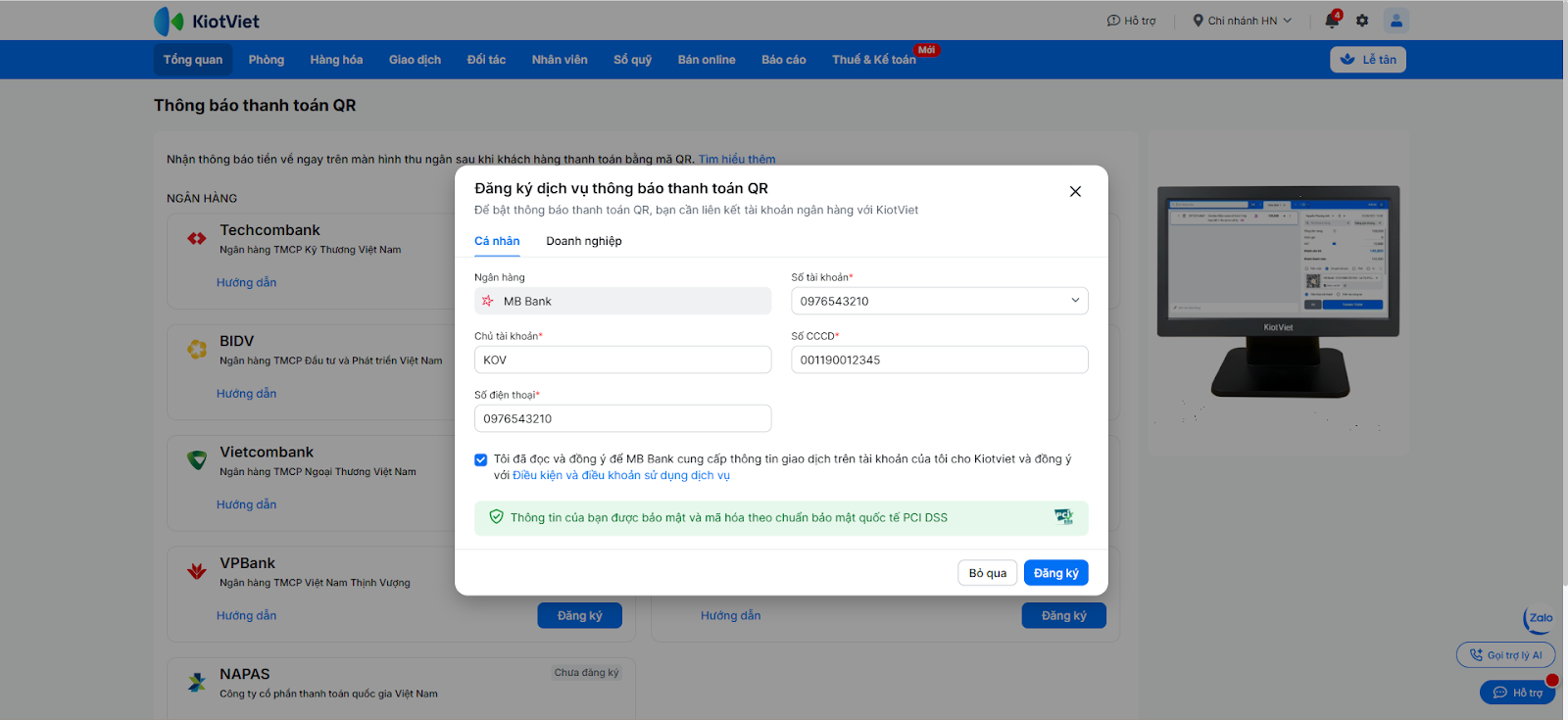The height and width of the screenshot is (720, 1568).
Task: Open the Tổng quan menu
Action: pos(193,60)
